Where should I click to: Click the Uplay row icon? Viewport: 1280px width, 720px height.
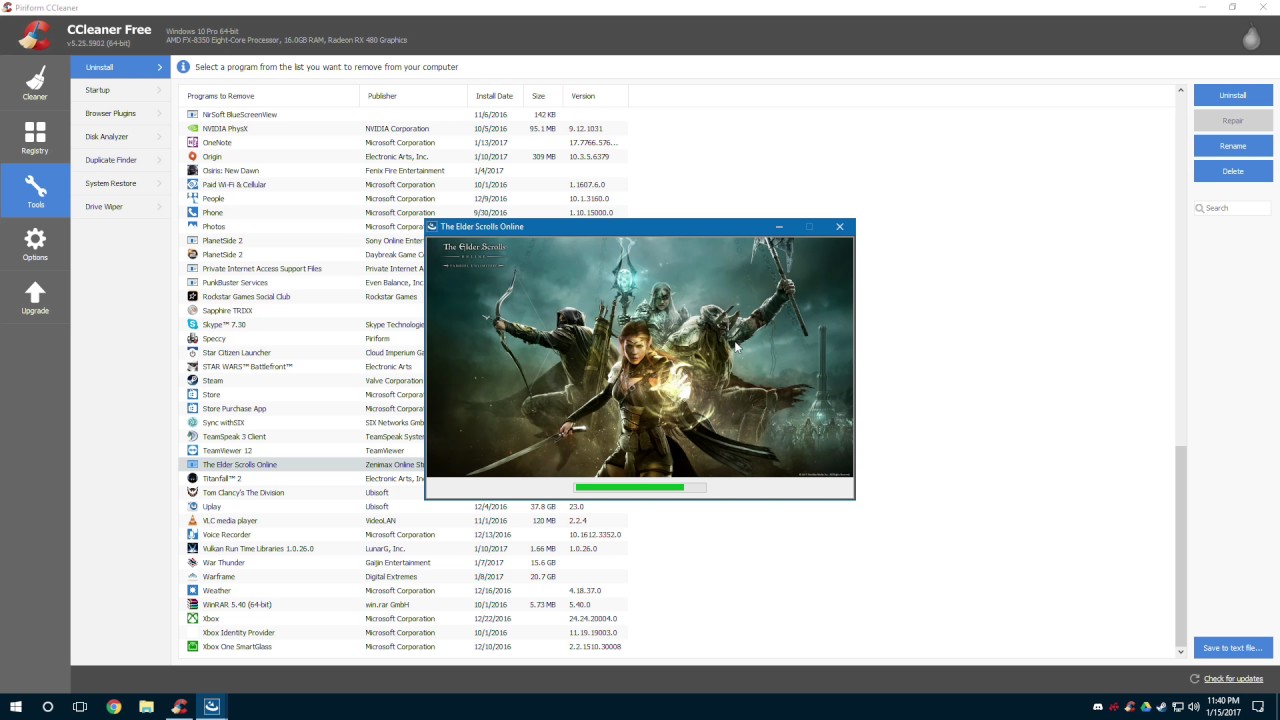tap(193, 506)
